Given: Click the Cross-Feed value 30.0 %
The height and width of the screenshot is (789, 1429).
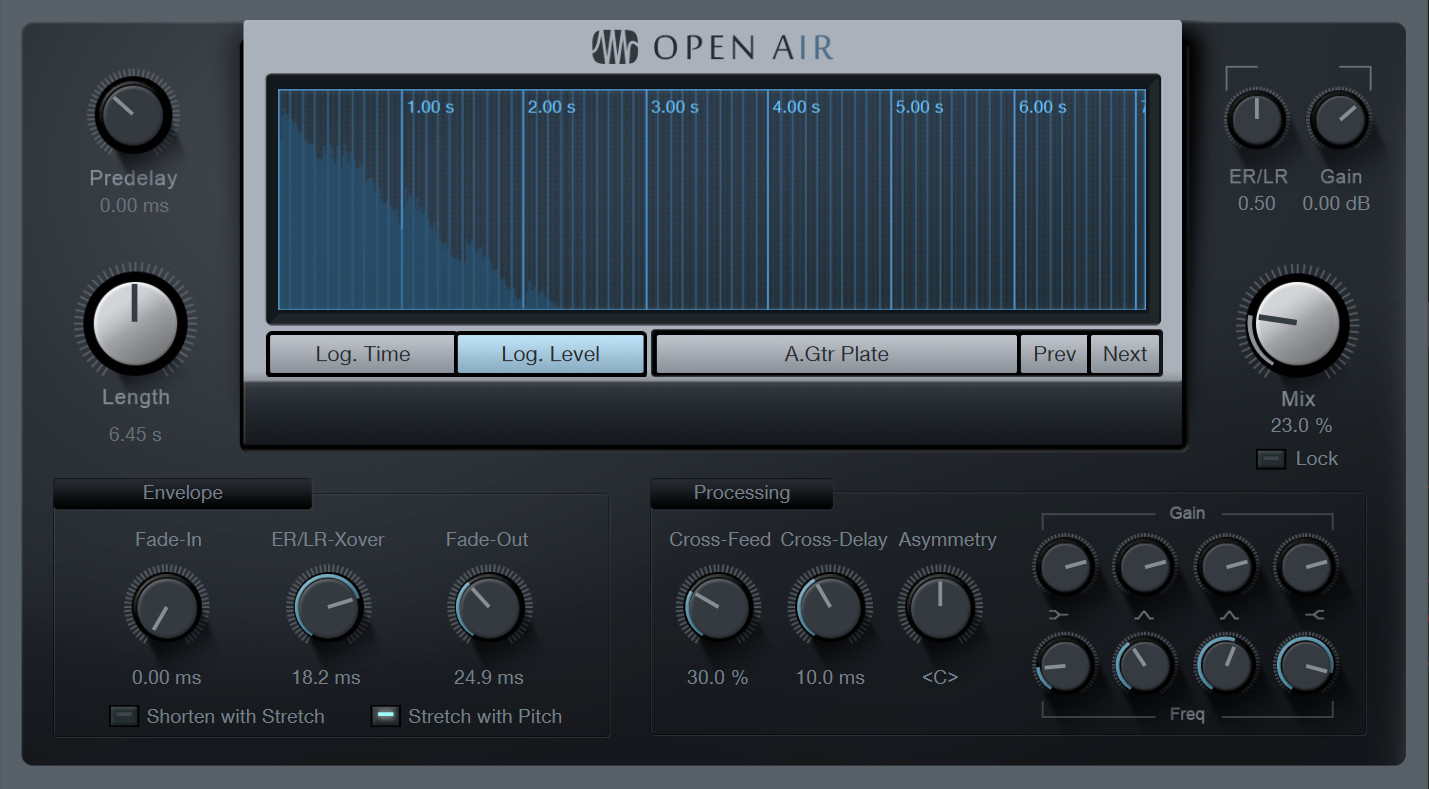Looking at the screenshot, I should (x=717, y=678).
